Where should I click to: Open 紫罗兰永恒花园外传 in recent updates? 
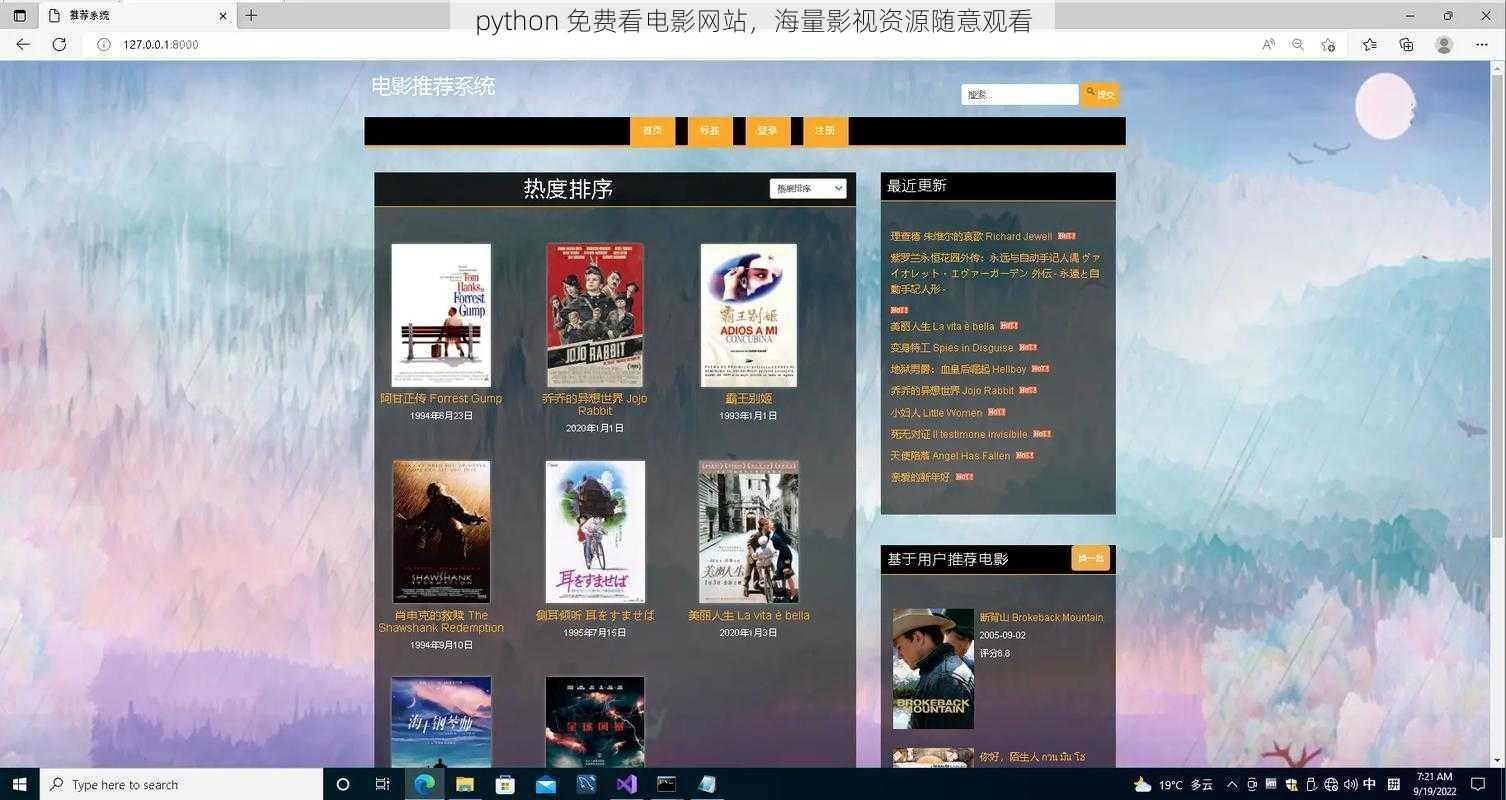(x=996, y=273)
